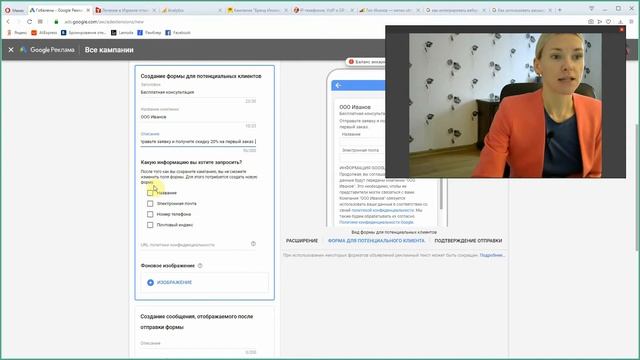Switch to the Форма для потенциального клиента tab
This screenshot has height=360, width=640.
pyautogui.click(x=376, y=241)
